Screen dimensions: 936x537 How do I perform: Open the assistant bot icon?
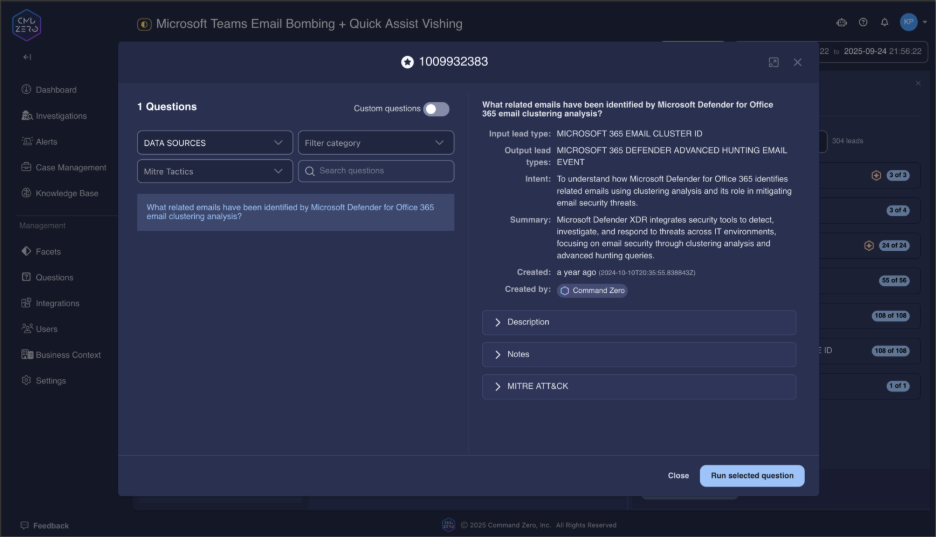842,23
